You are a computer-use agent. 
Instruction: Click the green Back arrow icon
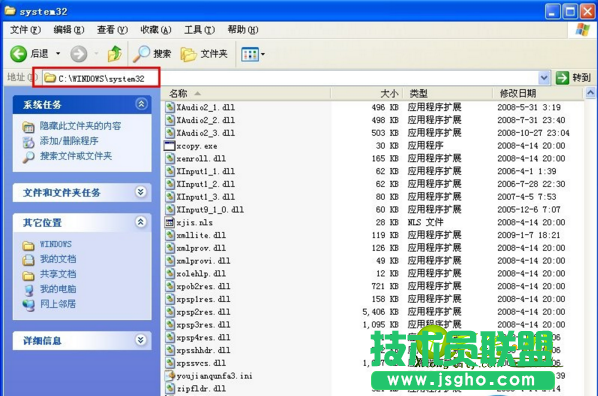[18, 54]
